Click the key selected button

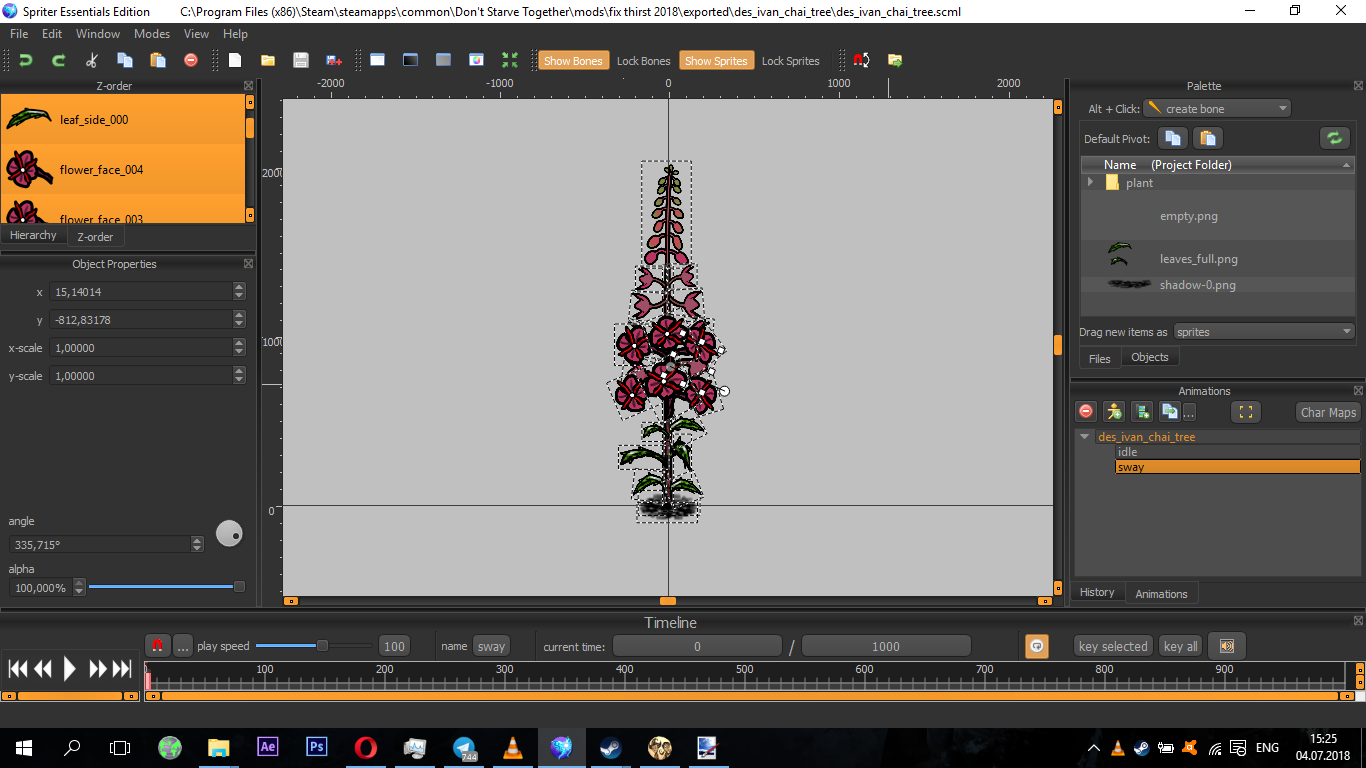pos(1112,646)
